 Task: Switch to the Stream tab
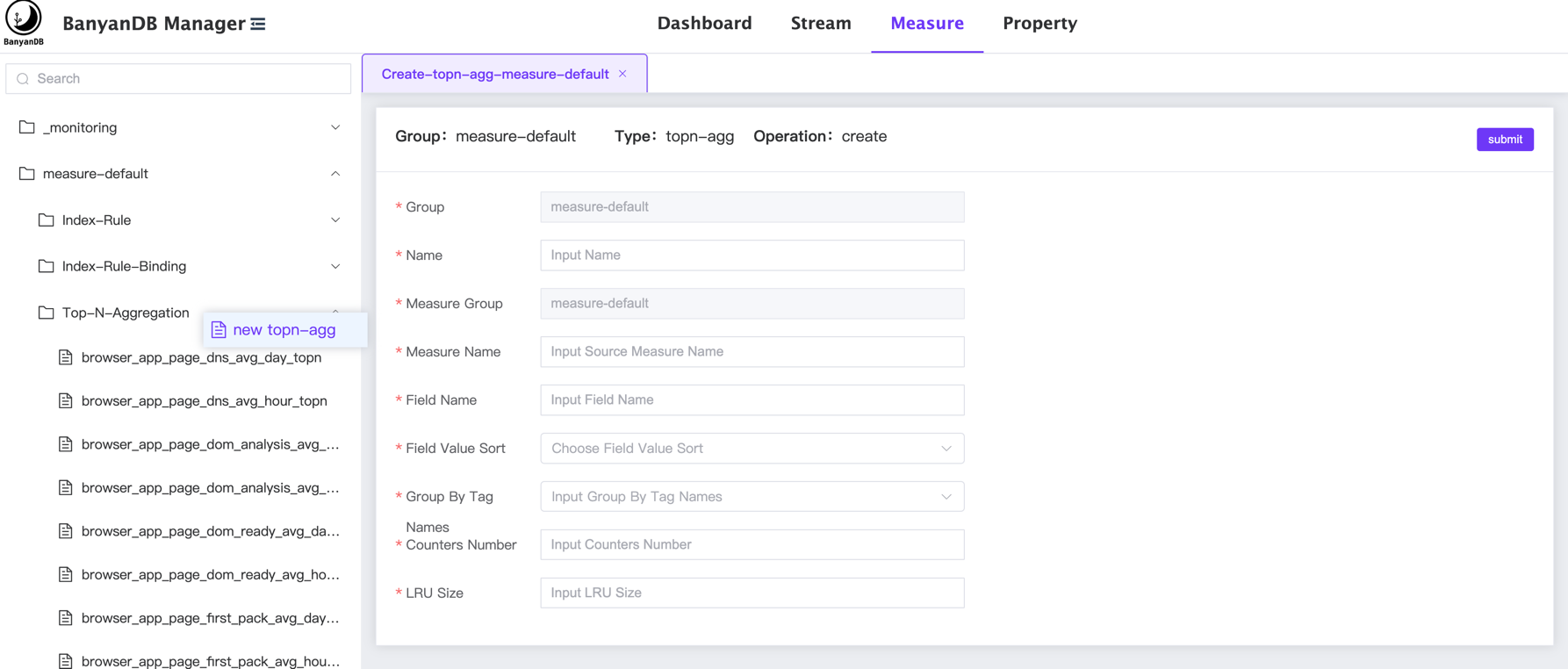click(820, 24)
